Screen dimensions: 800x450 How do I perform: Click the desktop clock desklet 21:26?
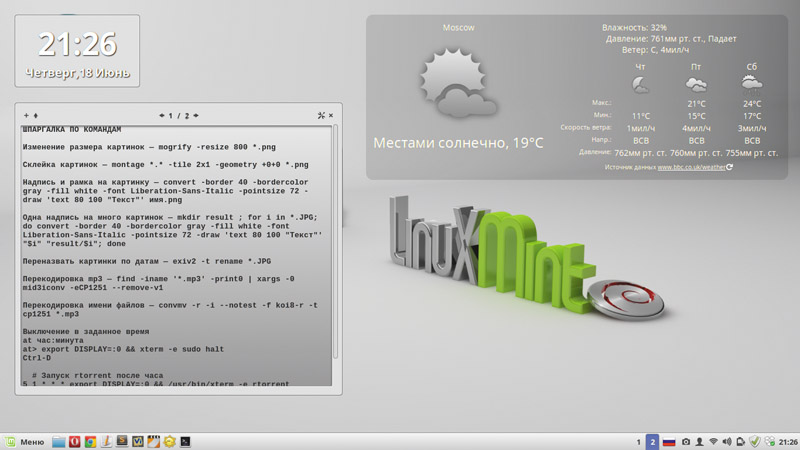pos(77,44)
